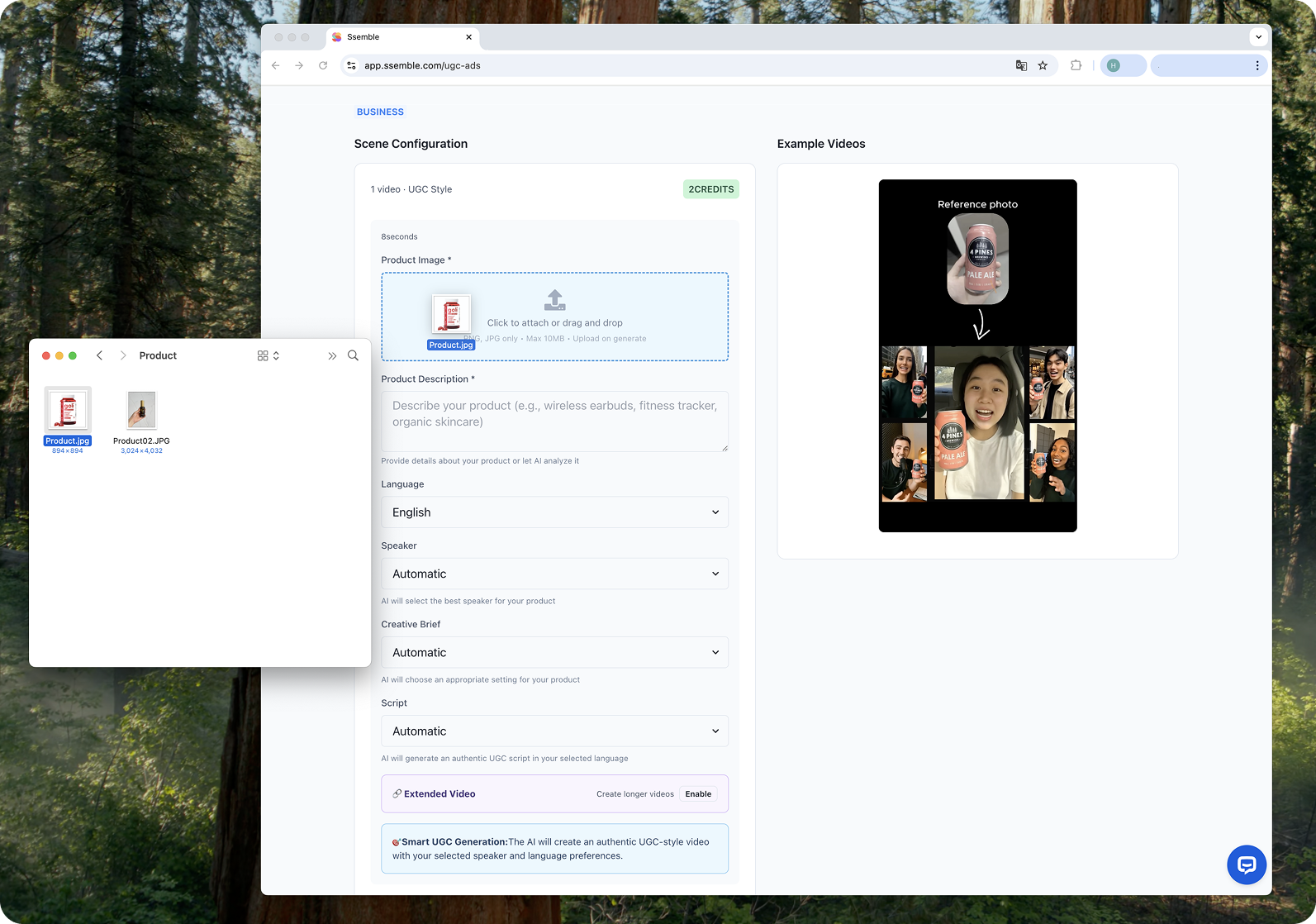The height and width of the screenshot is (924, 1316).
Task: Expand the Language dropdown showing English
Action: pos(554,512)
